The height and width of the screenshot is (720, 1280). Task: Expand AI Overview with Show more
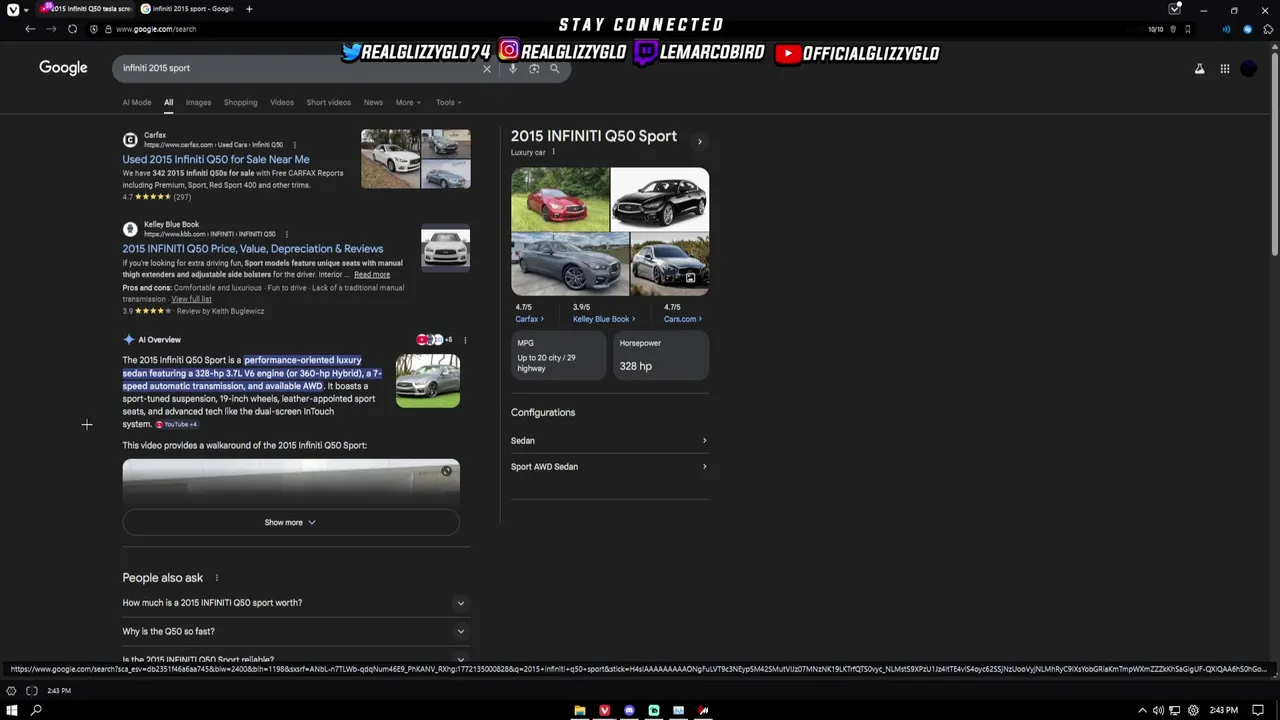point(291,522)
